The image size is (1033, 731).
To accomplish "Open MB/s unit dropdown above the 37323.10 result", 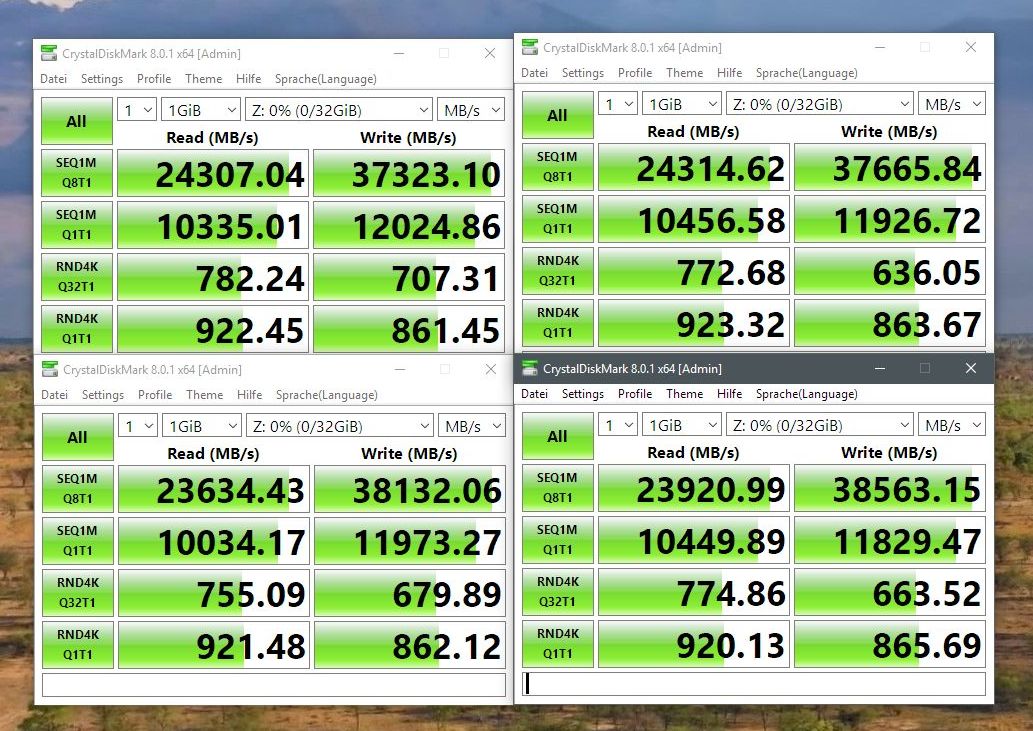I will 470,110.
